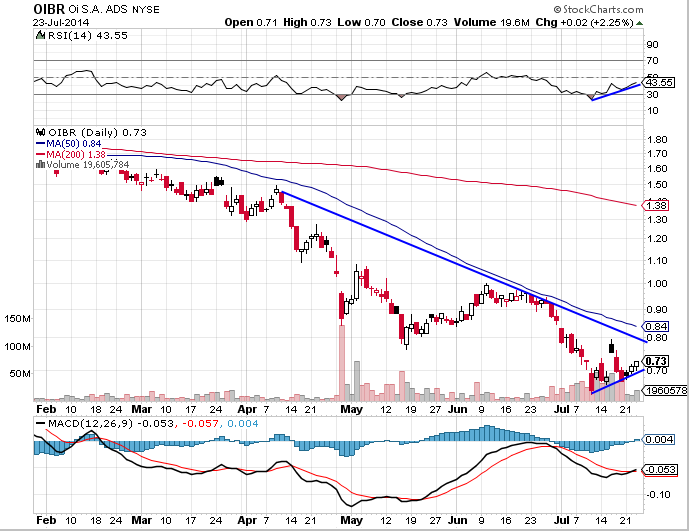Screen dimensions: 689x531
Task: Click the 50M volume axis label
Action: [20, 374]
